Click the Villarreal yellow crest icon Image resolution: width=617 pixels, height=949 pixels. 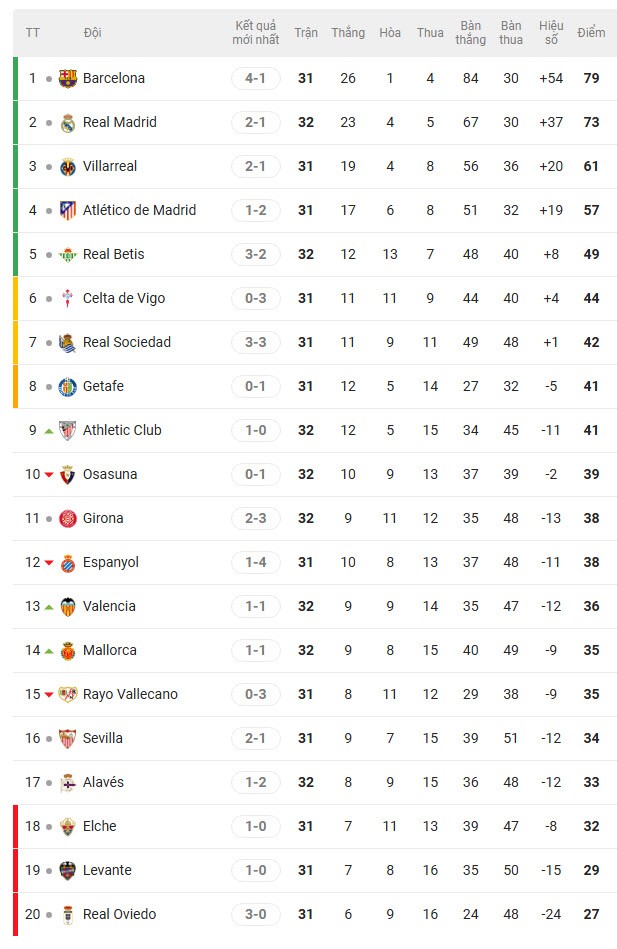click(68, 166)
